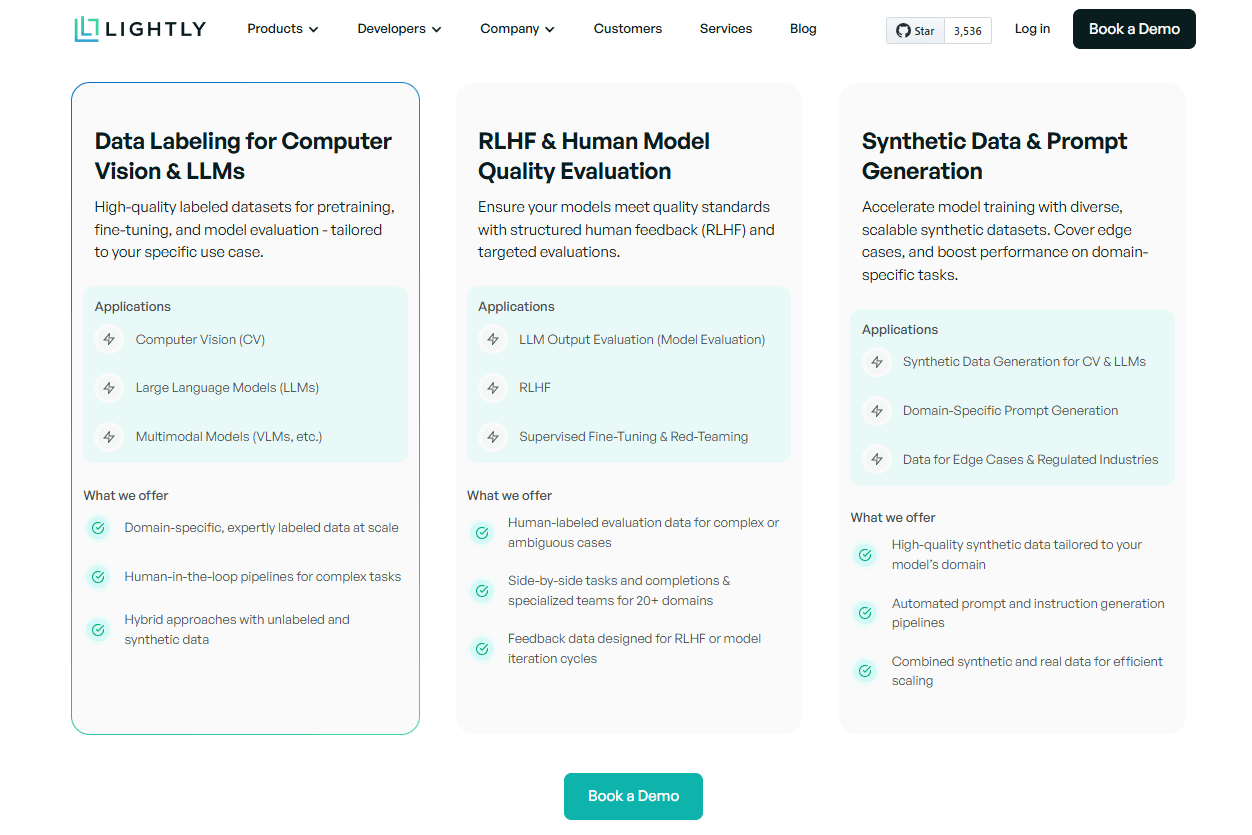Click the checkmark icon beside Combined synthetic and real data
The image size is (1252, 835).
pos(865,671)
